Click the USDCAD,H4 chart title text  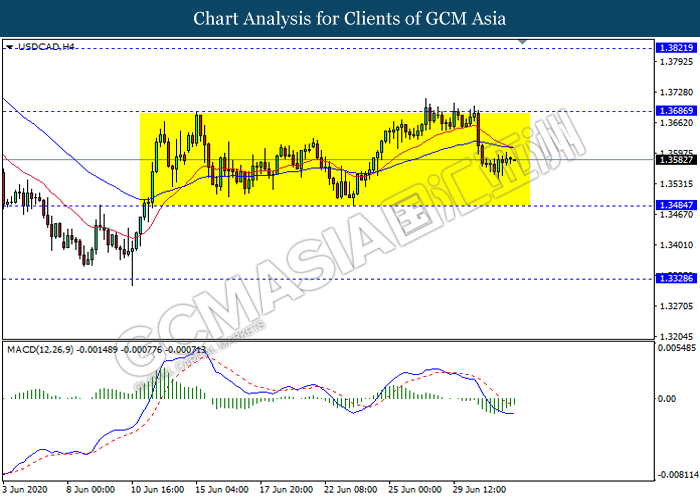click(46, 46)
